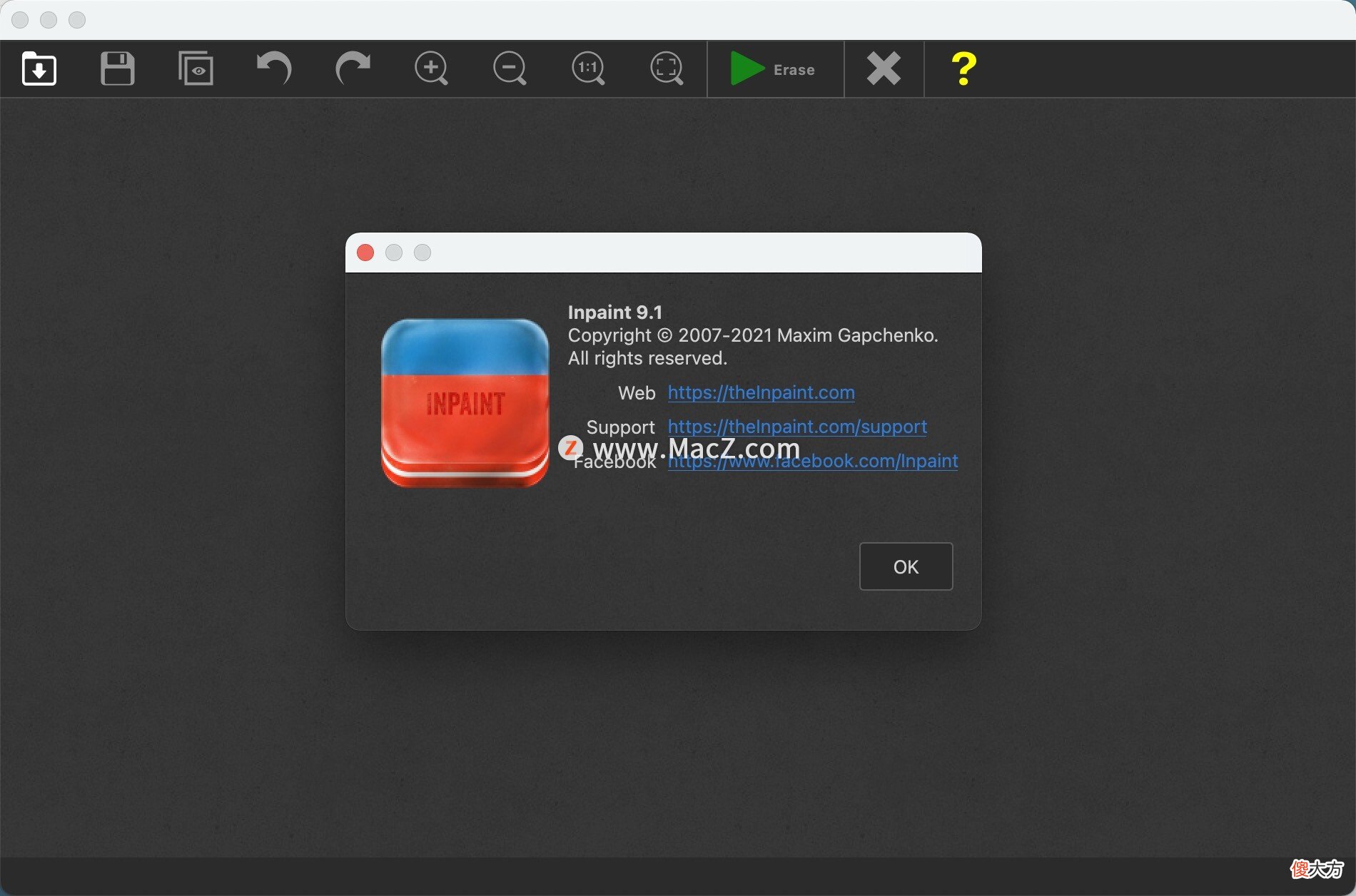Click the "Support" label in the dialog
The height and width of the screenshot is (896, 1356).
(620, 427)
